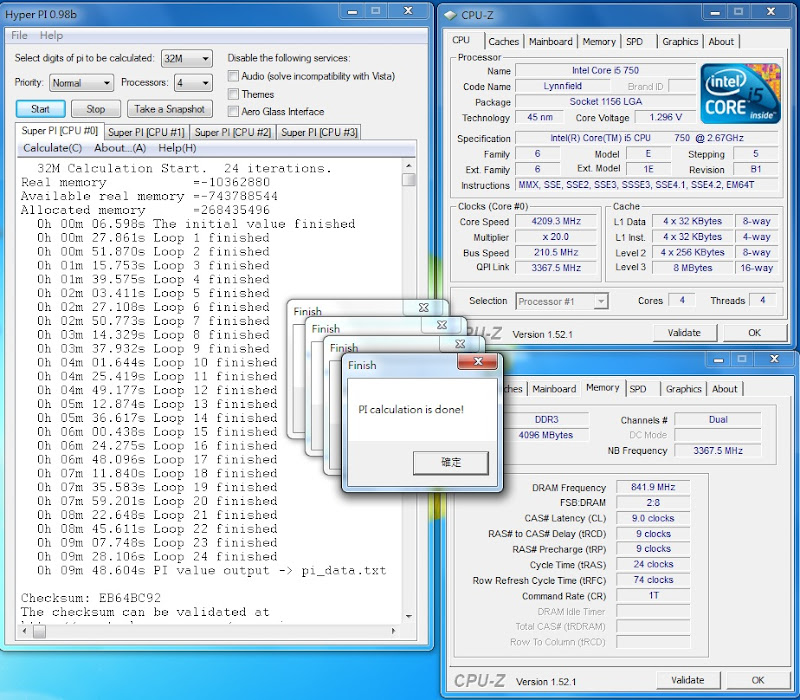Check Aero Glass Interface option
Image resolution: width=800 pixels, height=700 pixels.
(233, 111)
